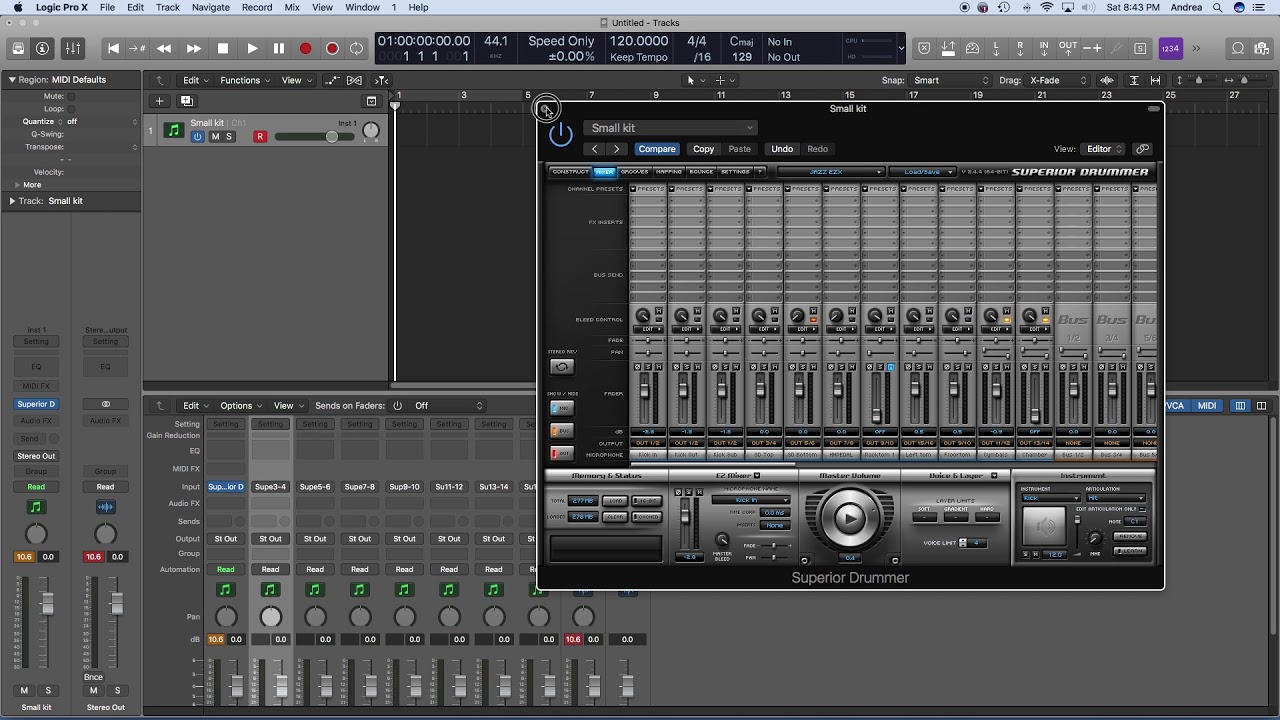Toggle the Waveform Zoom icon

[x=1107, y=80]
